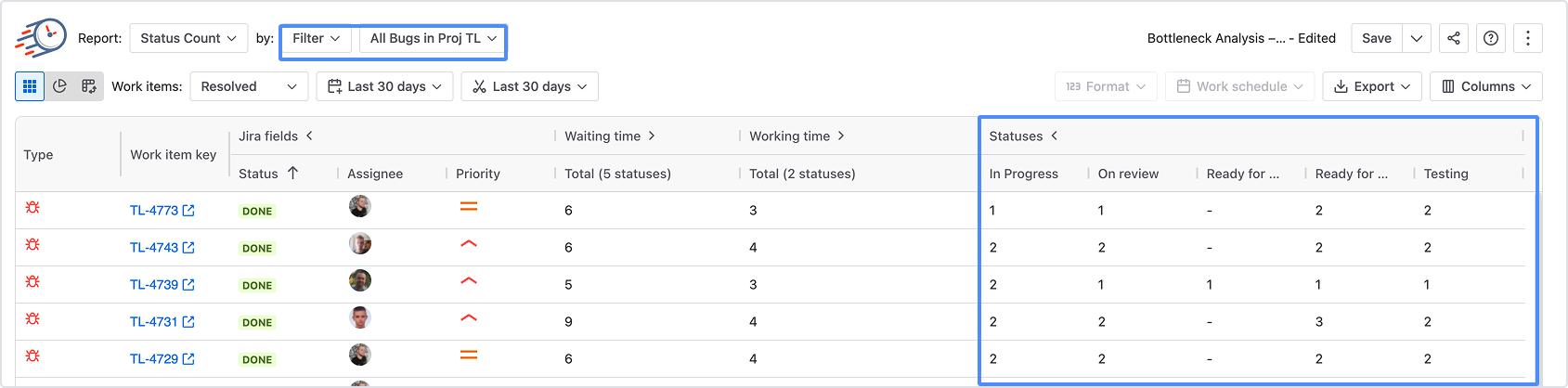1568x388 pixels.
Task: Open work item TL-4773 link
Action: [x=162, y=211]
